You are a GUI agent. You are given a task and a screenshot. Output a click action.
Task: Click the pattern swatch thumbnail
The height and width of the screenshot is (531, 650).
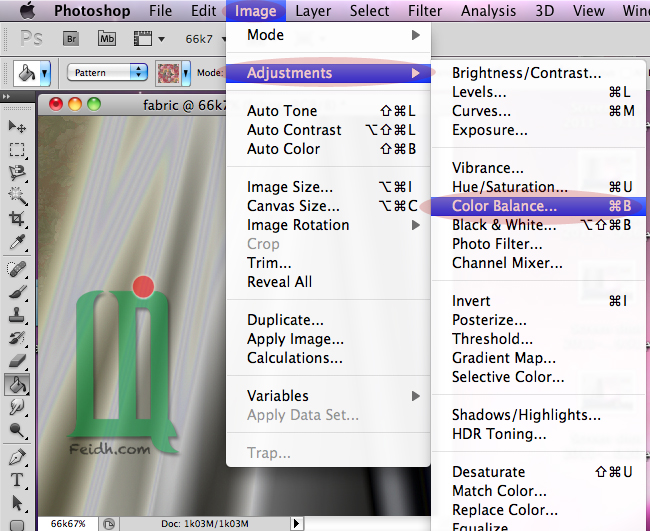pyautogui.click(x=168, y=74)
